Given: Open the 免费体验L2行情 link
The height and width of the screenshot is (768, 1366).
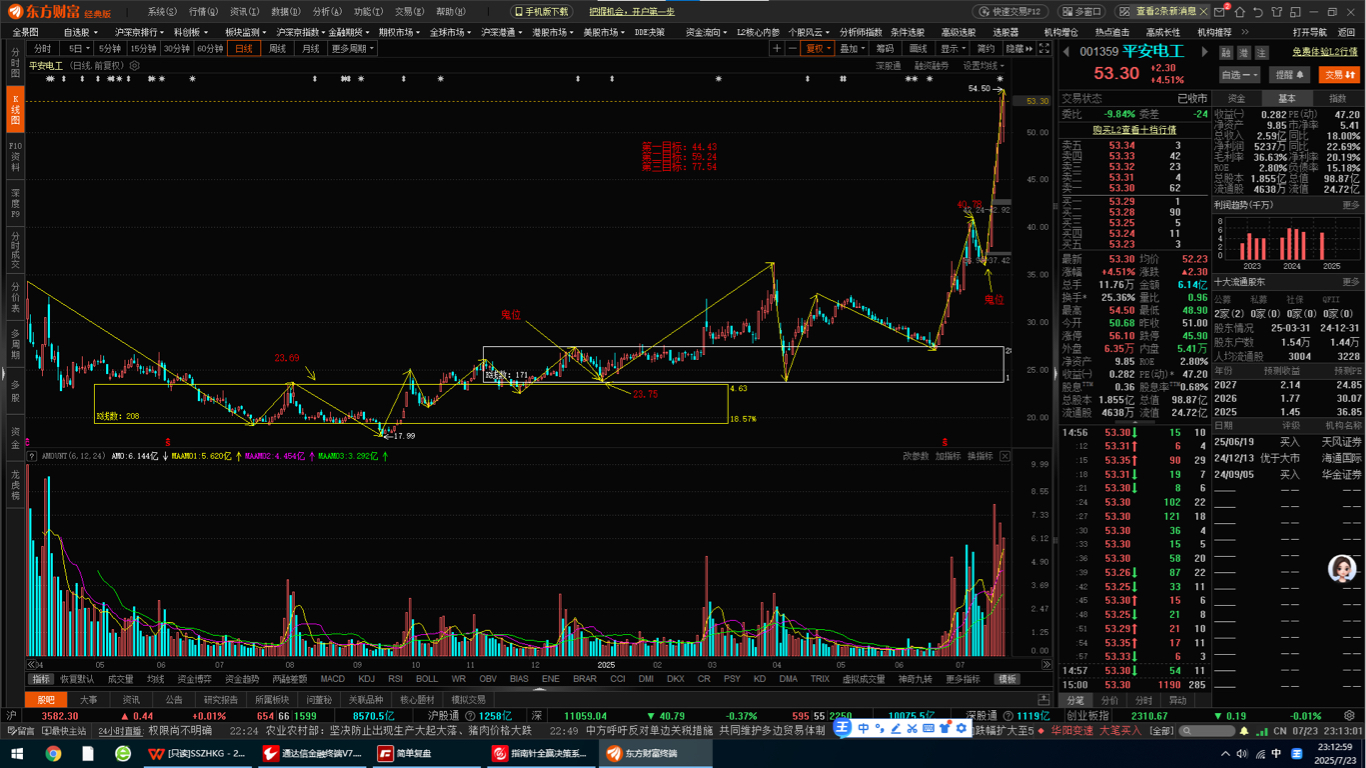Looking at the screenshot, I should [x=1324, y=52].
